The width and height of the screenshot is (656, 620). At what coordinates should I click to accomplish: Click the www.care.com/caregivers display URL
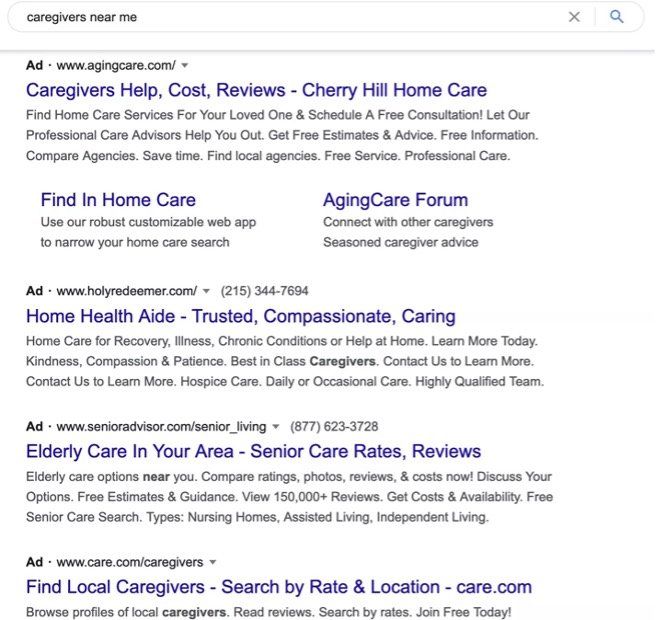click(130, 562)
